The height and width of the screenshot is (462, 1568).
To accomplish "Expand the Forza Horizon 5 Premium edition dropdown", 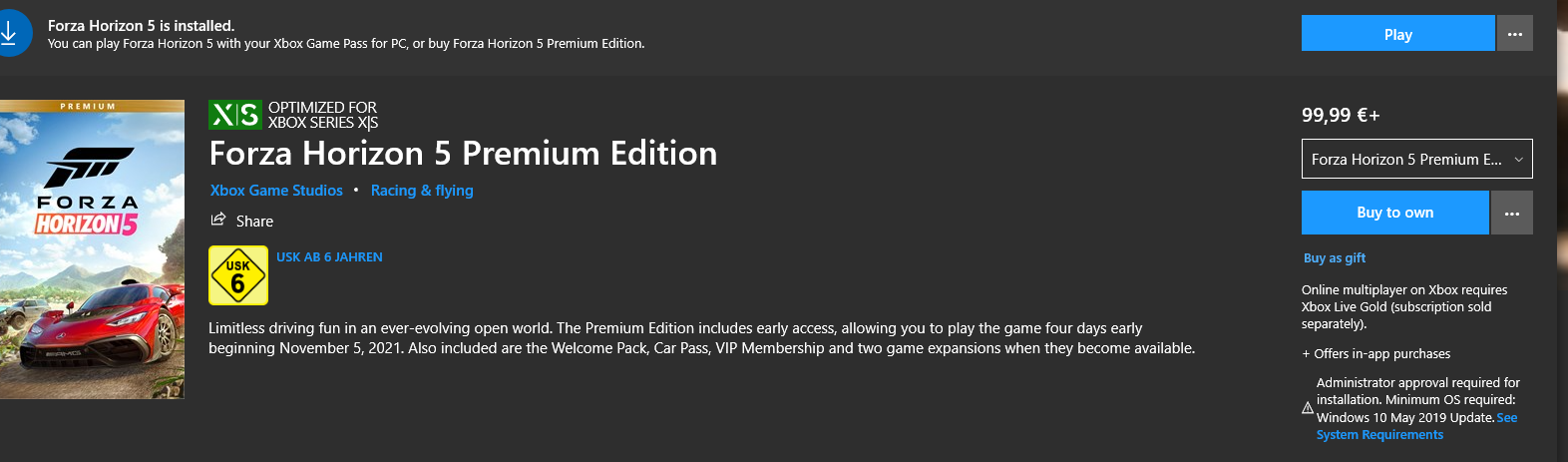I will 1405,160.
